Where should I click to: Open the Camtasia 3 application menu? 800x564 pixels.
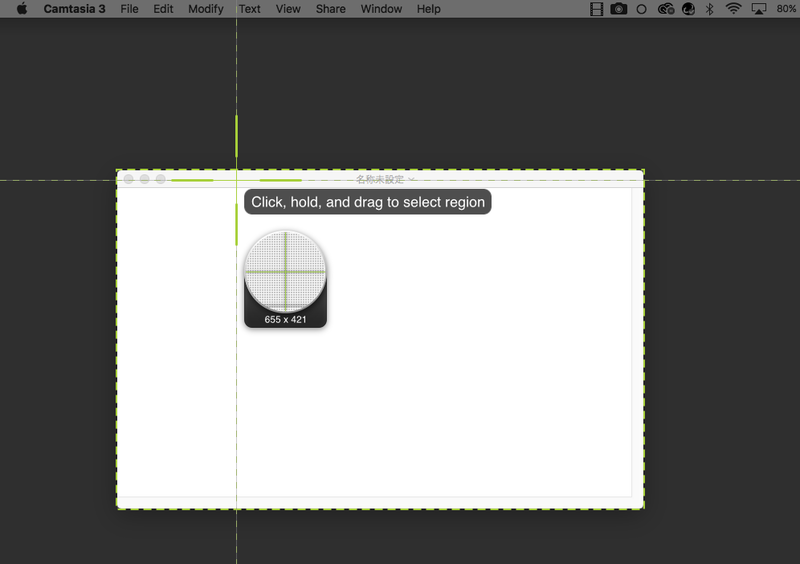(x=74, y=9)
